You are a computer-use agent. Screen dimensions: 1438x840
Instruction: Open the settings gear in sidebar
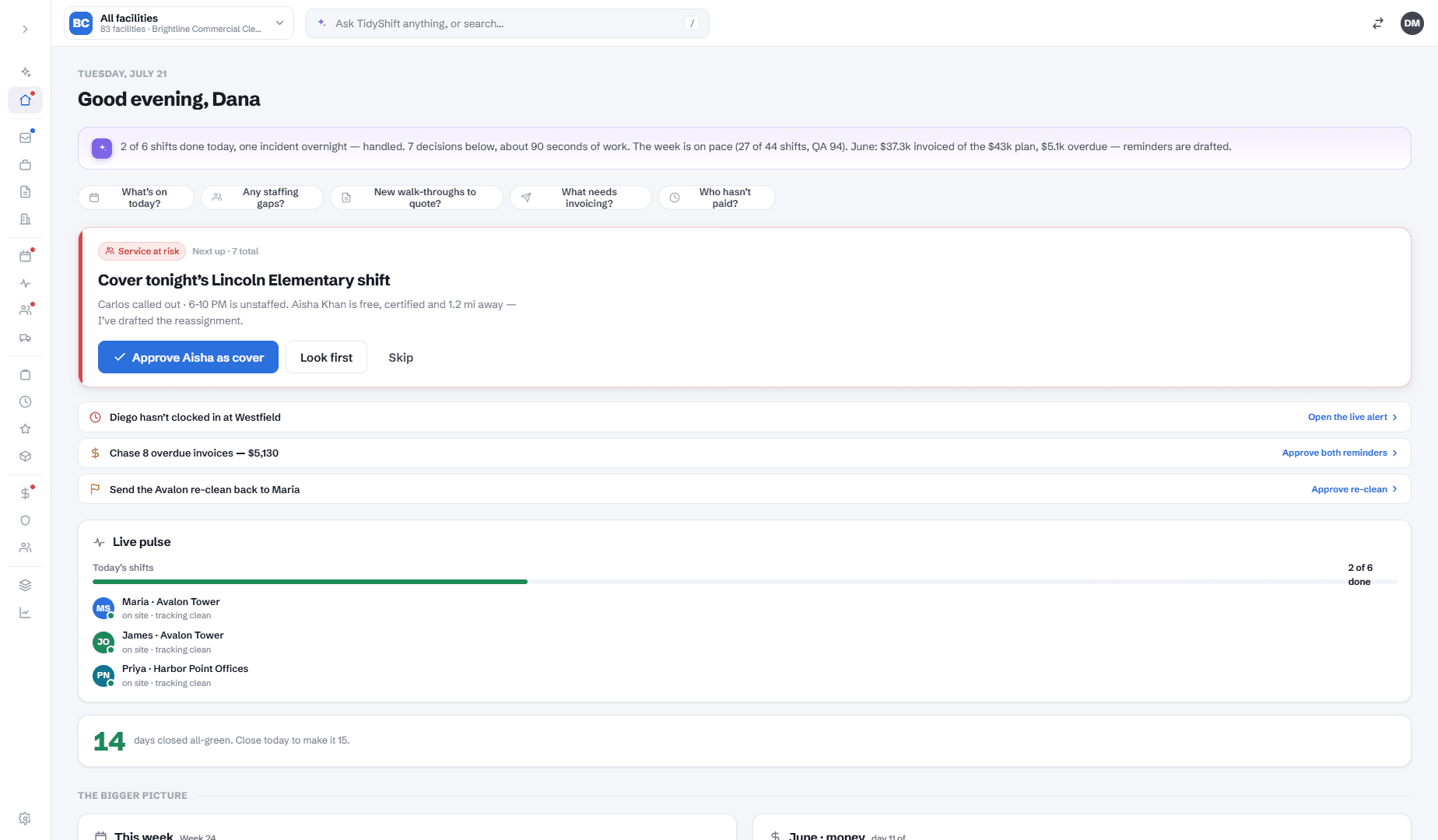click(x=25, y=818)
